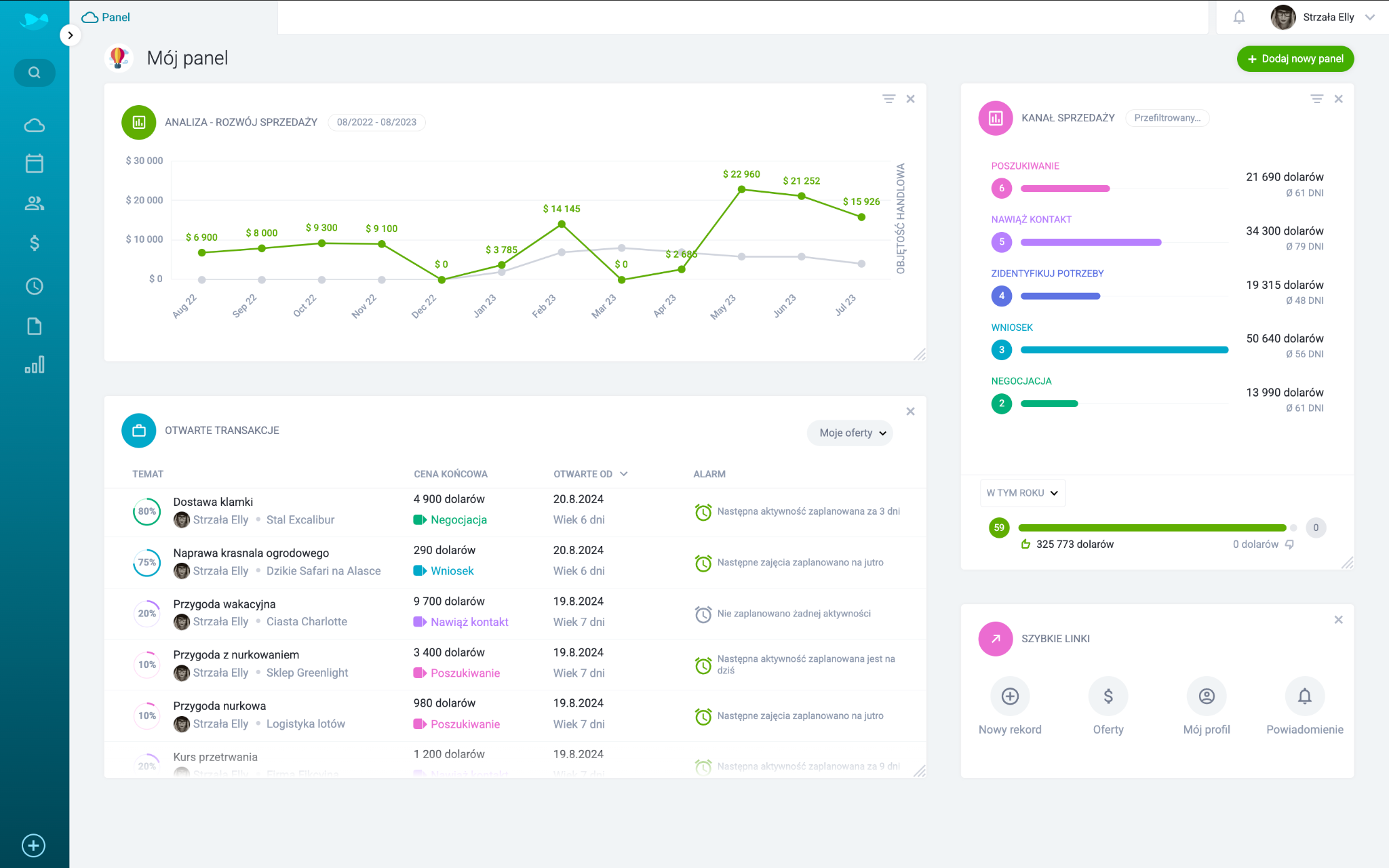Viewport: 1389px width, 868px height.
Task: Select the activities clock icon in sidebar
Action: click(x=33, y=285)
